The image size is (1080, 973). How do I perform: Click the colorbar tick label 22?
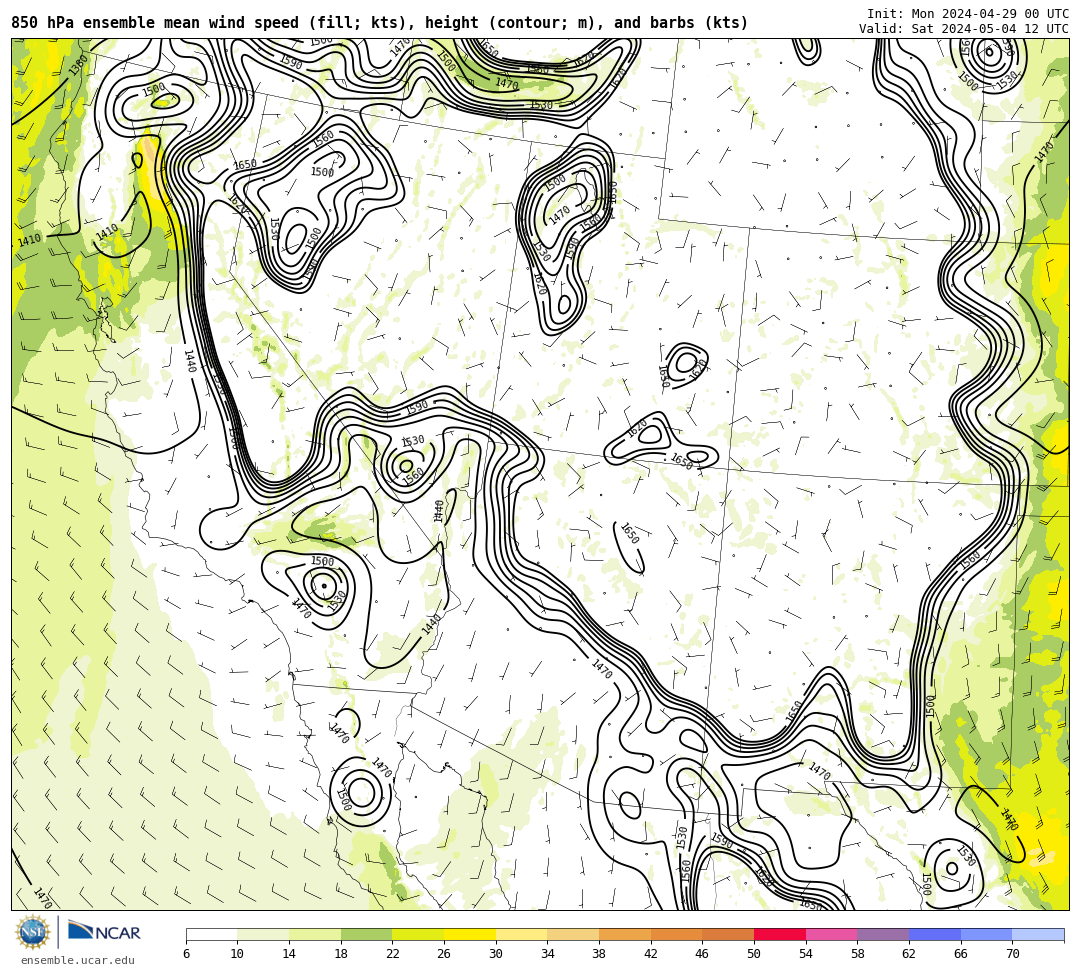coord(393,954)
